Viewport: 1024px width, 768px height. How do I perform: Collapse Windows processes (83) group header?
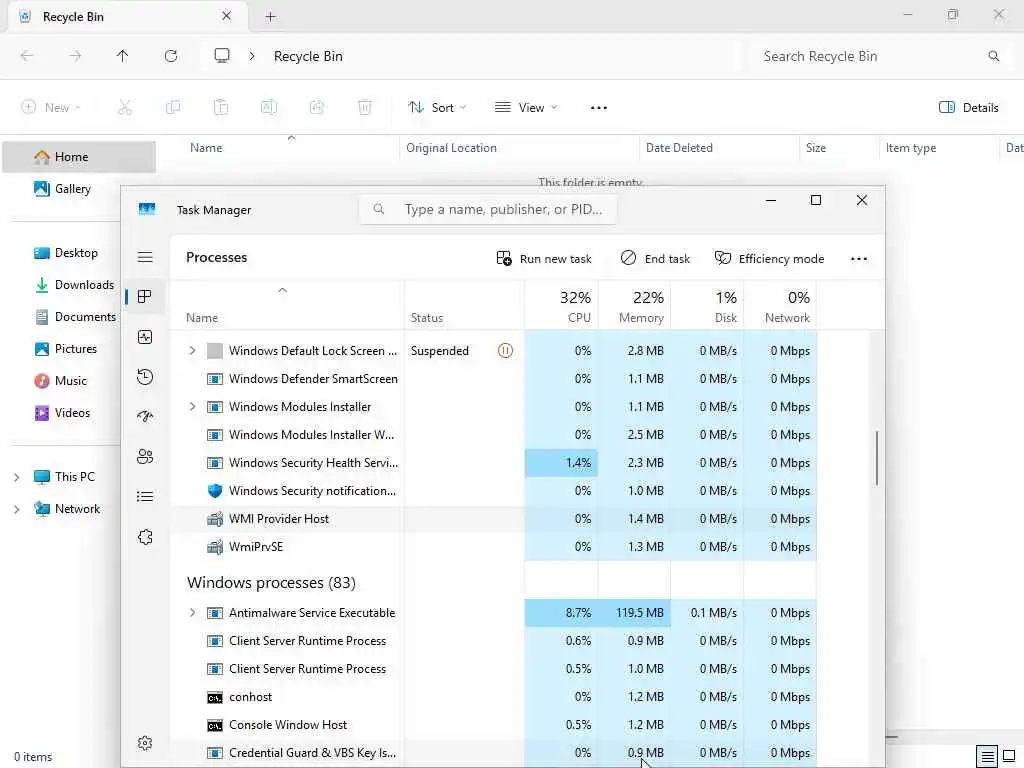271,583
